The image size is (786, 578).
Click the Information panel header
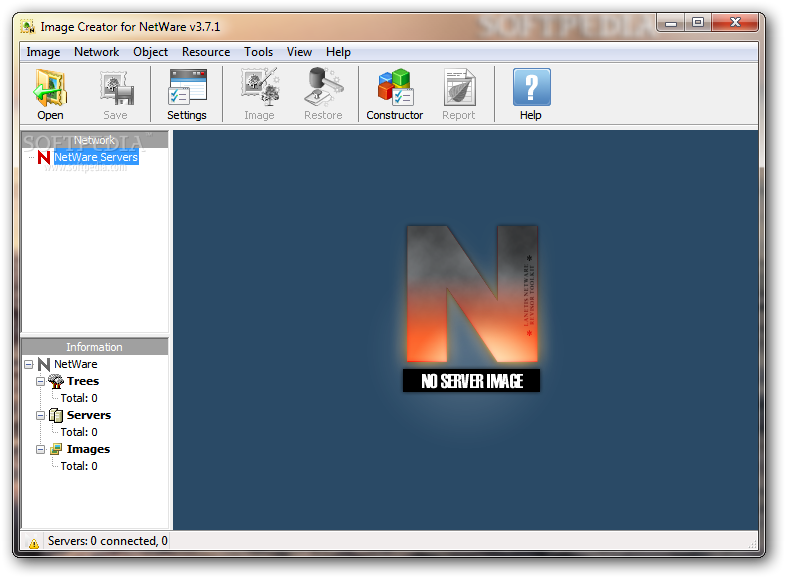click(x=95, y=347)
